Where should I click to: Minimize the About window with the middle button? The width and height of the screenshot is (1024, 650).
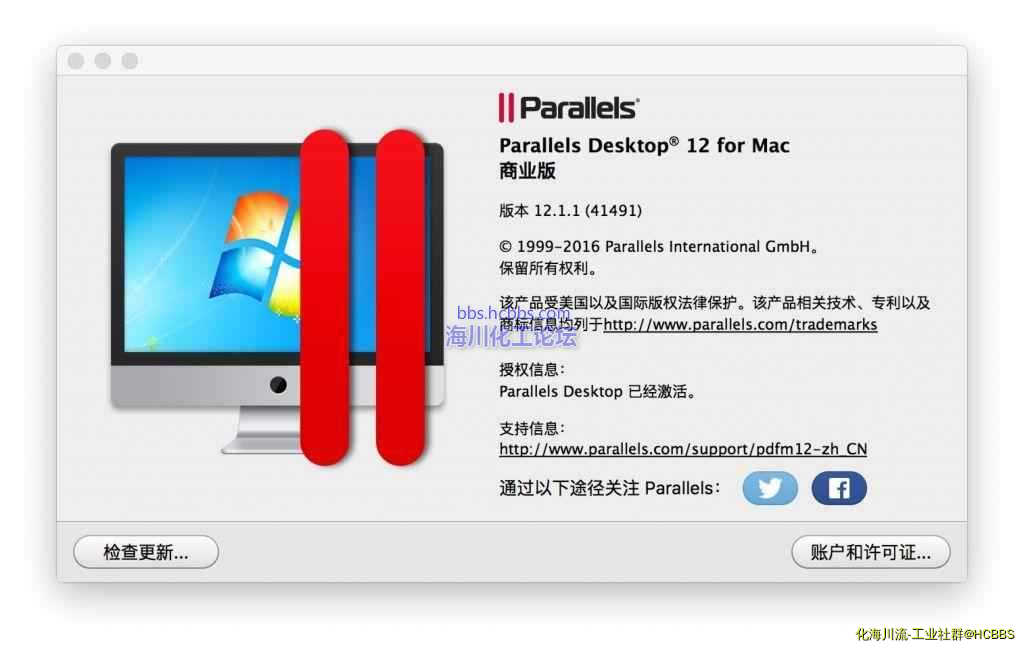(103, 61)
